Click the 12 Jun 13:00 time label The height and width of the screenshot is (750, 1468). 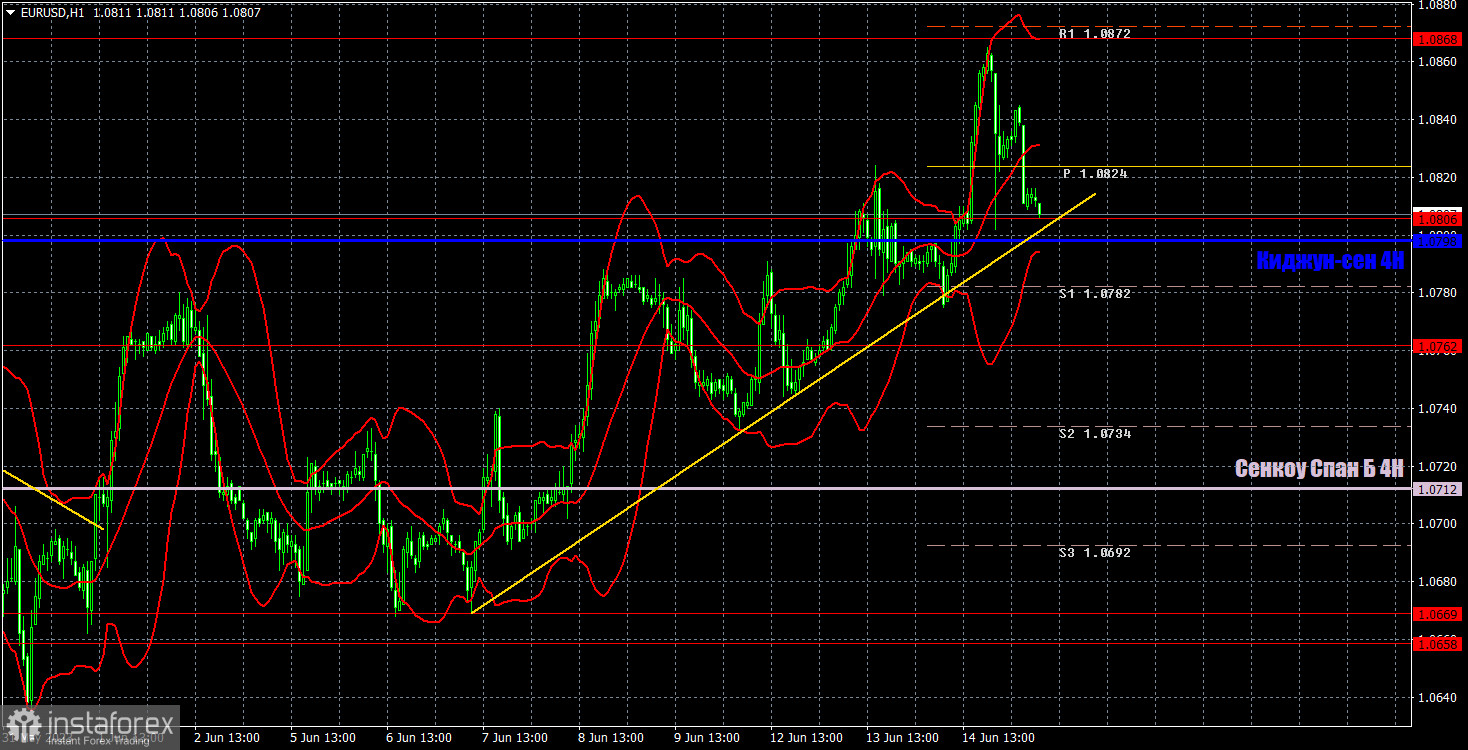pyautogui.click(x=806, y=738)
